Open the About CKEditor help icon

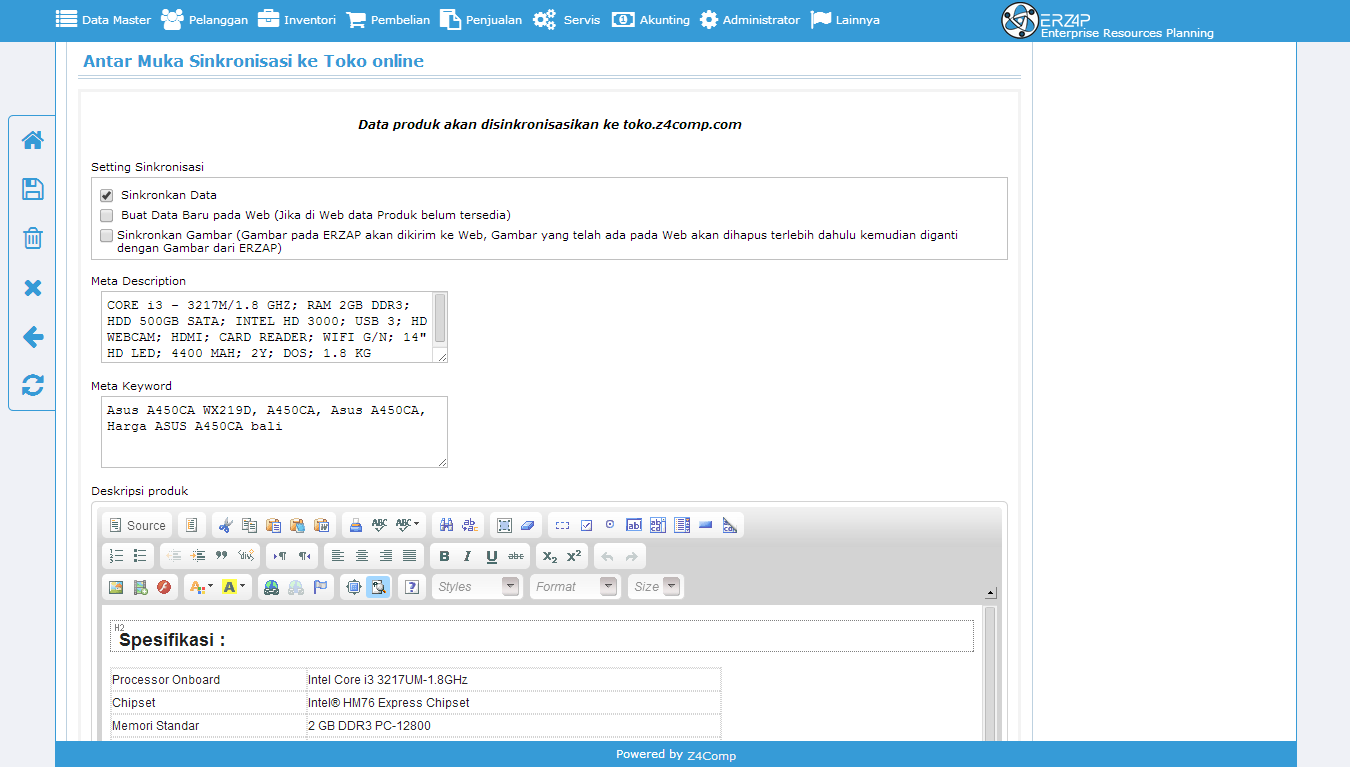412,587
